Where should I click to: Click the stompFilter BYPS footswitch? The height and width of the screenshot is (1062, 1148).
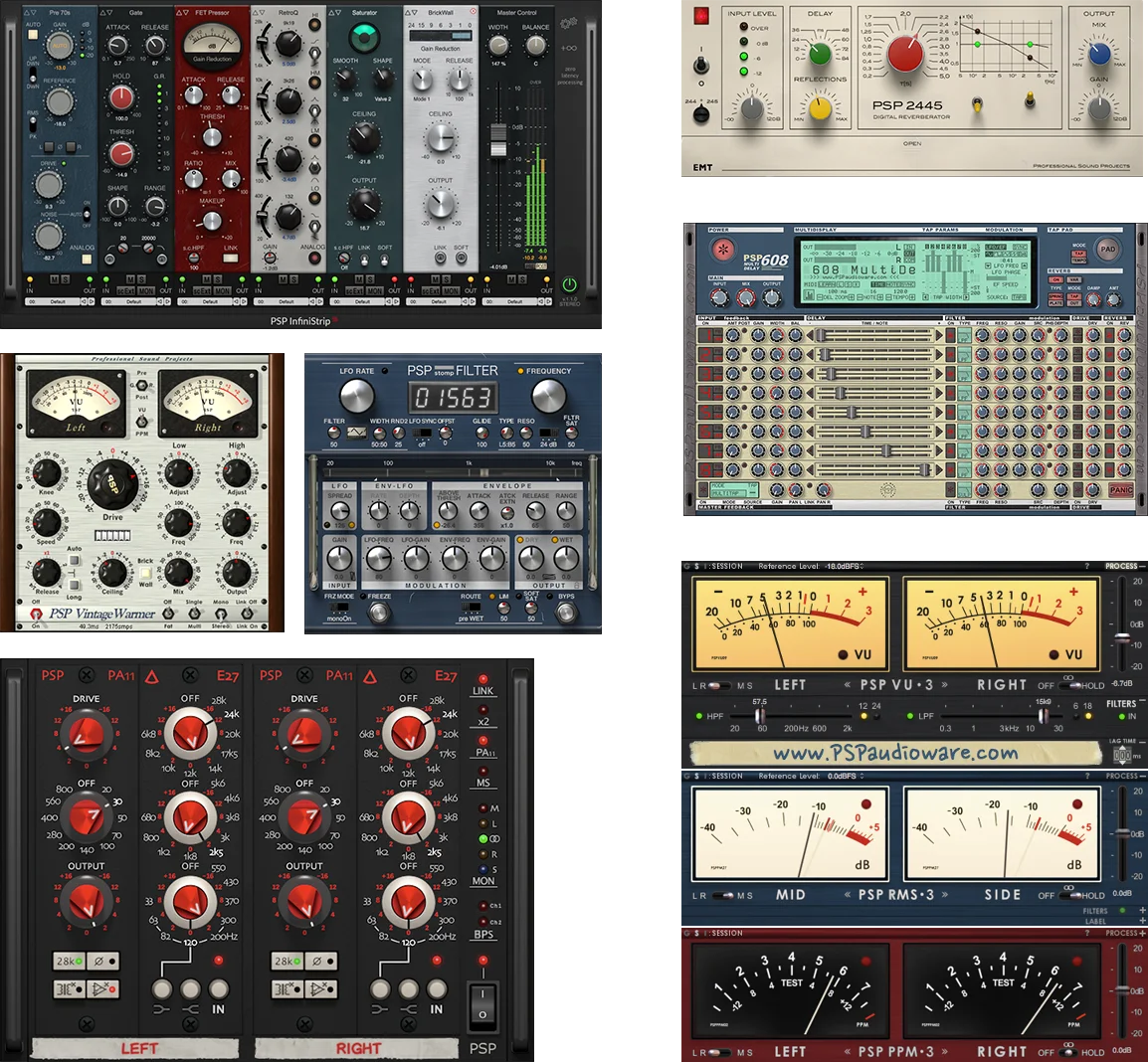point(565,613)
